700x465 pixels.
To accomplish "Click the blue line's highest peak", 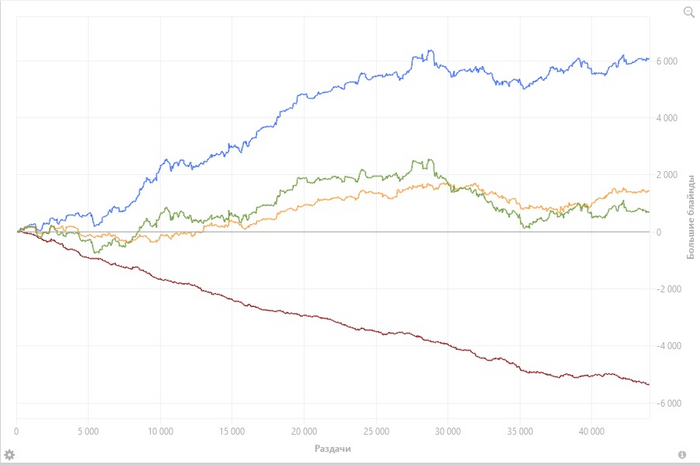I will [430, 50].
